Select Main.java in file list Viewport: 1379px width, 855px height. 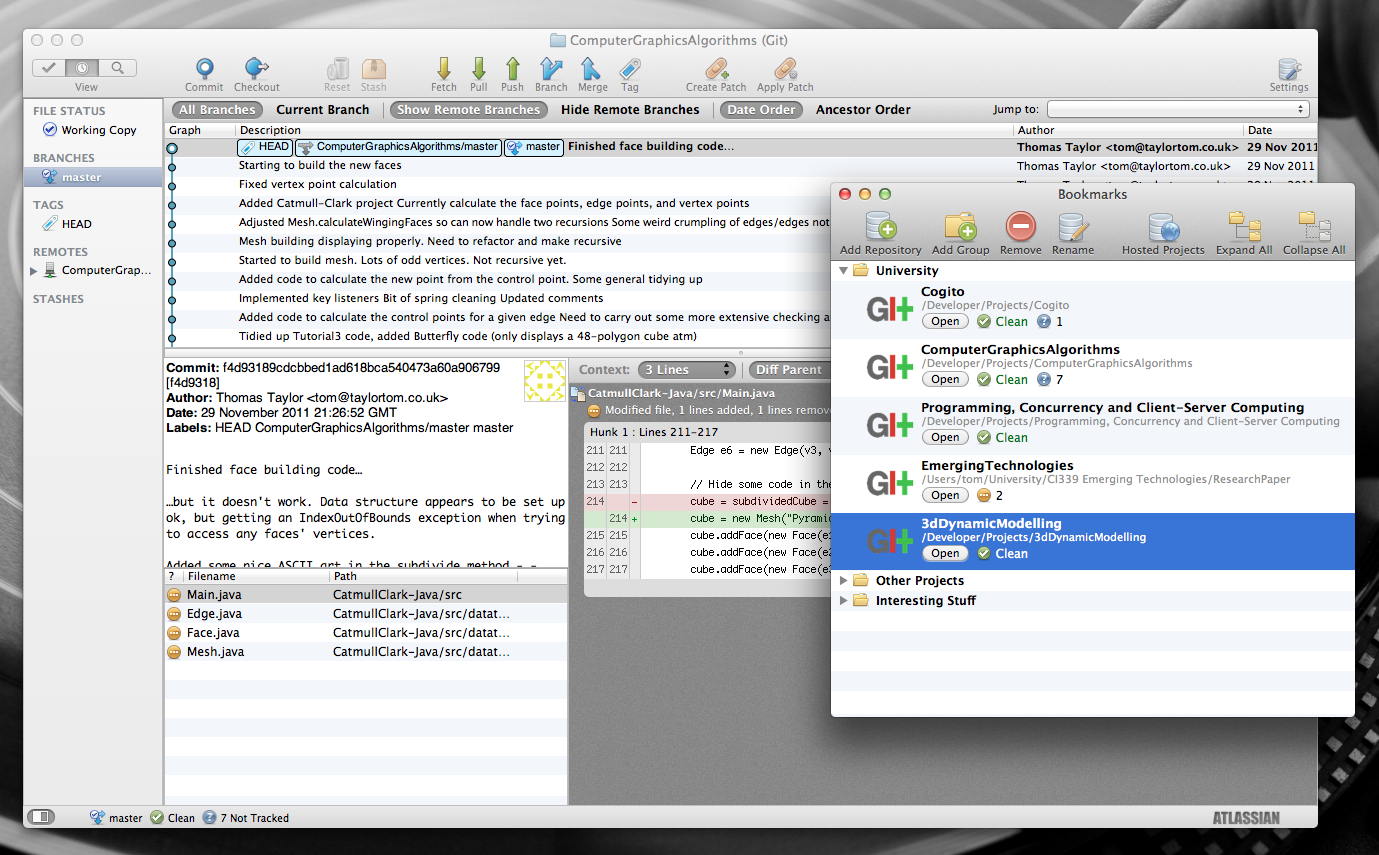click(x=365, y=594)
